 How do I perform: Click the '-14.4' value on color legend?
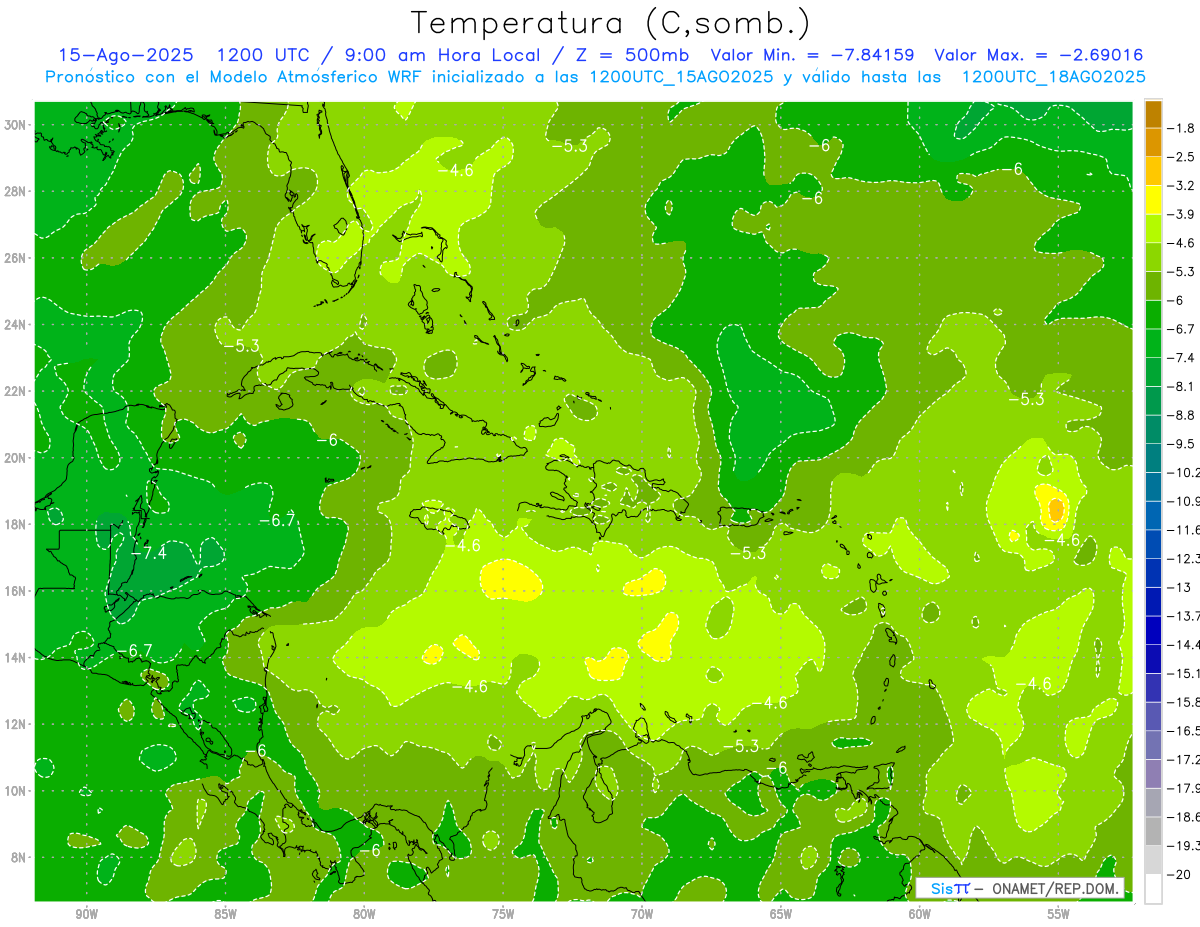click(1184, 644)
